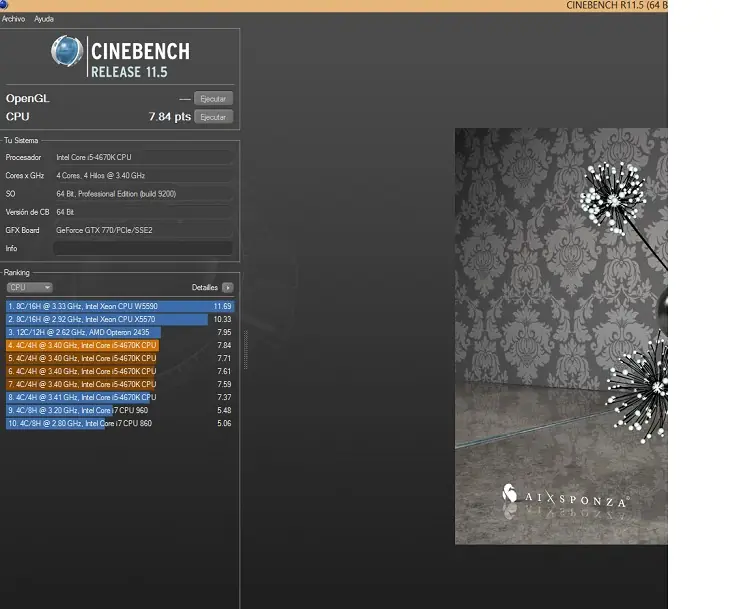Click the CPU score 7.84 pts
Image resolution: width=750 pixels, height=609 pixels.
[169, 117]
